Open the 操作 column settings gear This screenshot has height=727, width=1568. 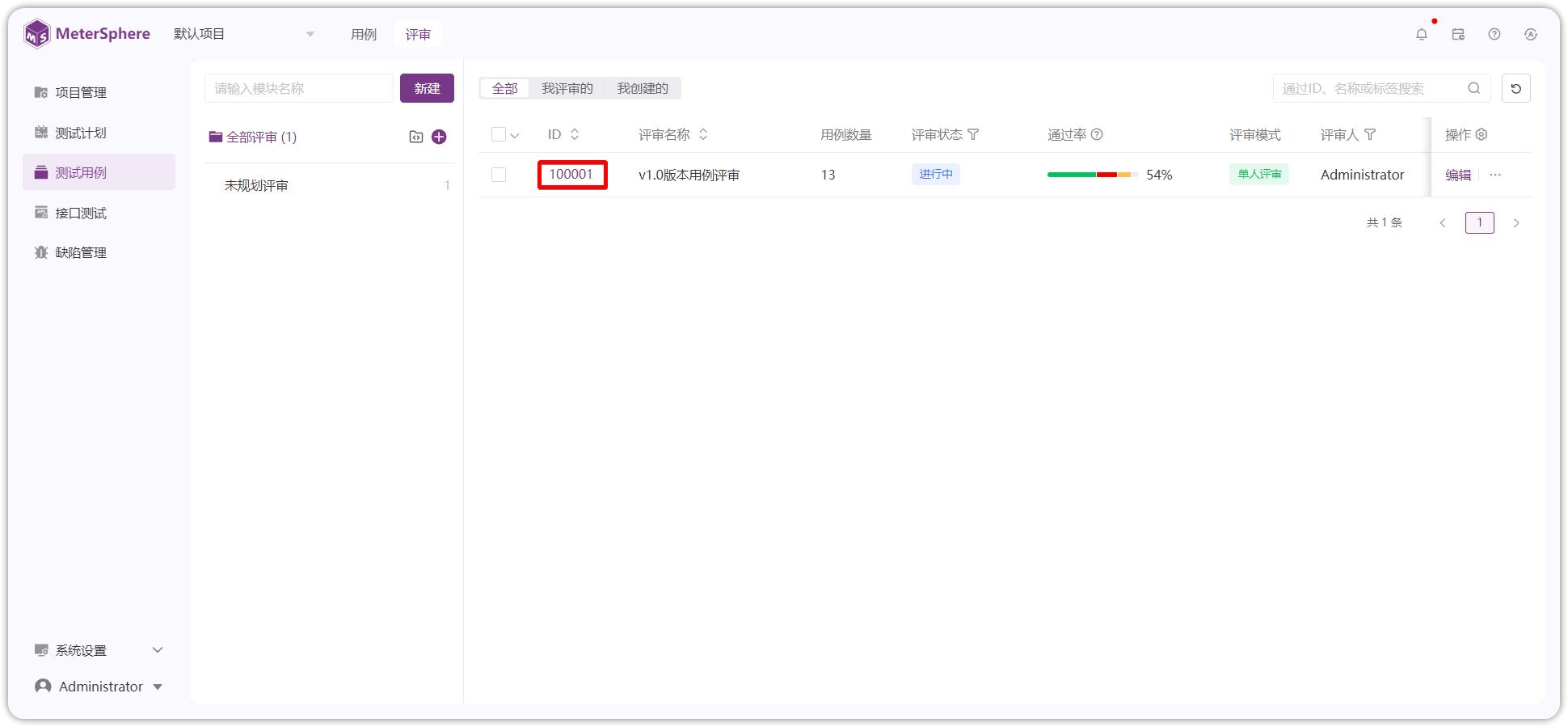coord(1482,134)
